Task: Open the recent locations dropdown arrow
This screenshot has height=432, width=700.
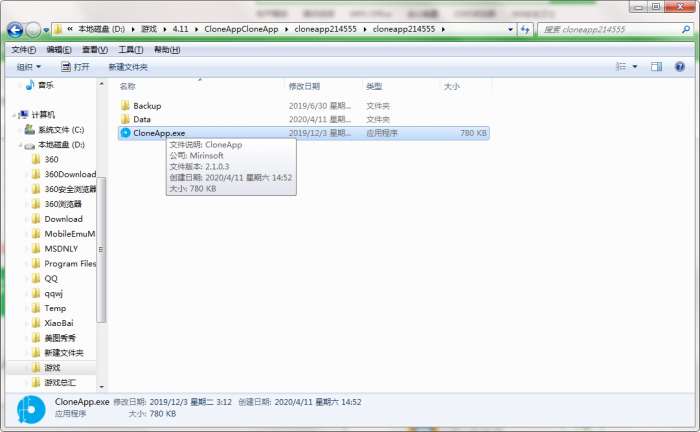Action: click(46, 30)
